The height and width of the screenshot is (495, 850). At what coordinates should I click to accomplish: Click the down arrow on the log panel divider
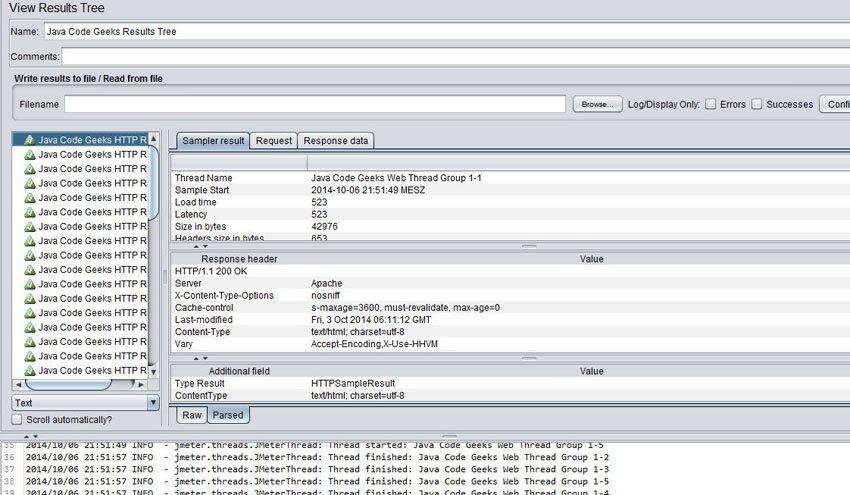click(36, 436)
